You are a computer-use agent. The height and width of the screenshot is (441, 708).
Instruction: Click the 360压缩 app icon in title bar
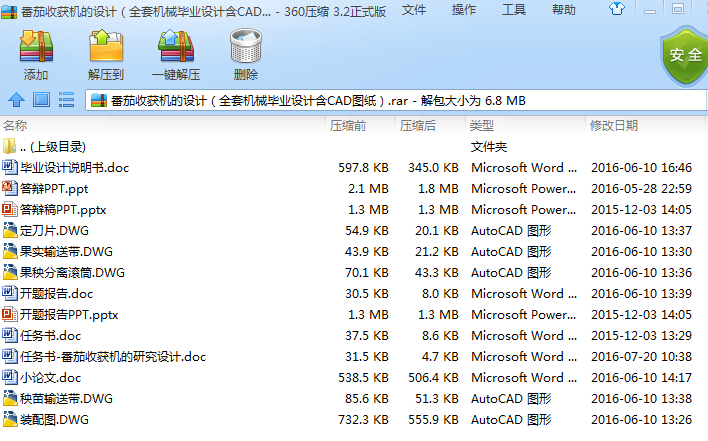[x=9, y=11]
